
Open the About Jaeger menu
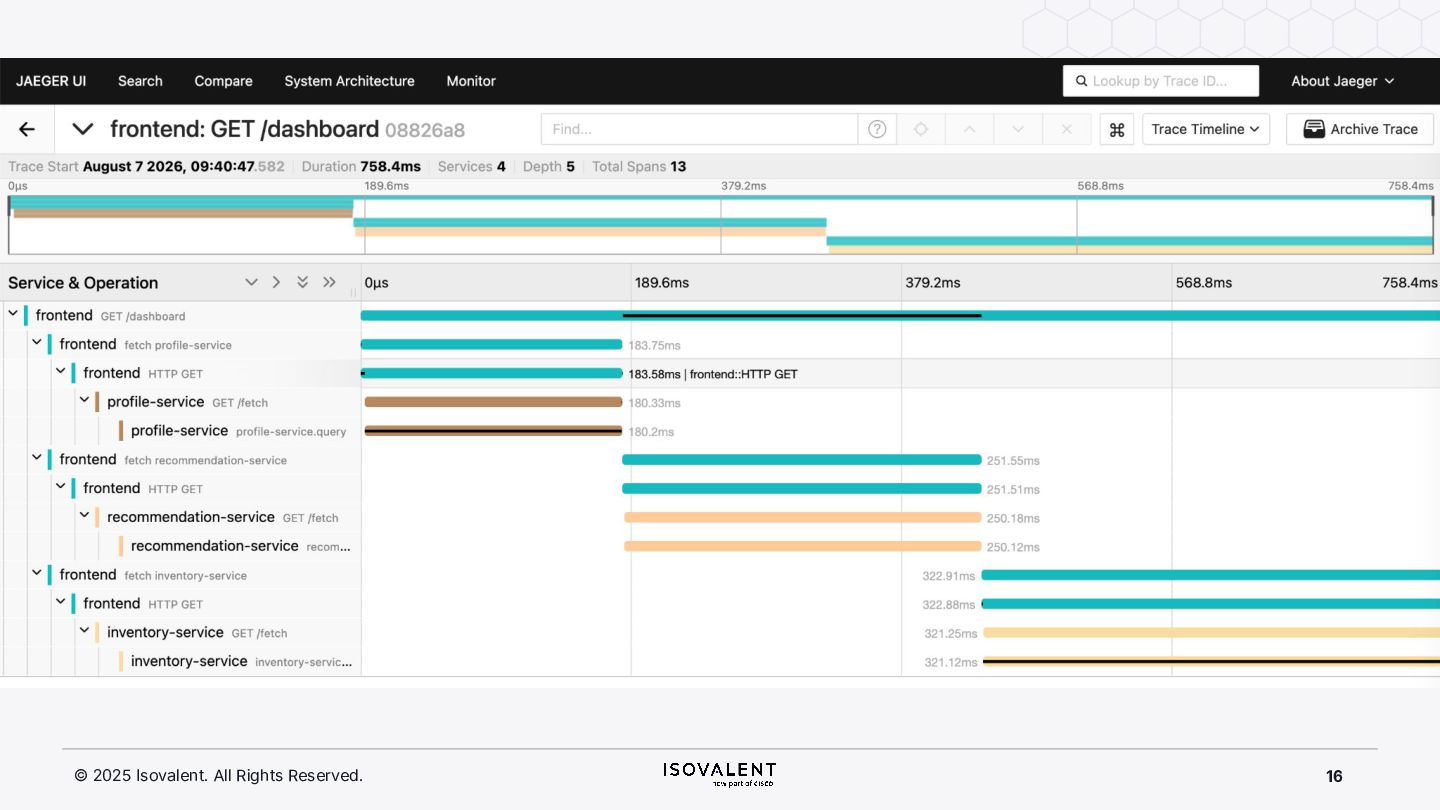coord(1342,81)
